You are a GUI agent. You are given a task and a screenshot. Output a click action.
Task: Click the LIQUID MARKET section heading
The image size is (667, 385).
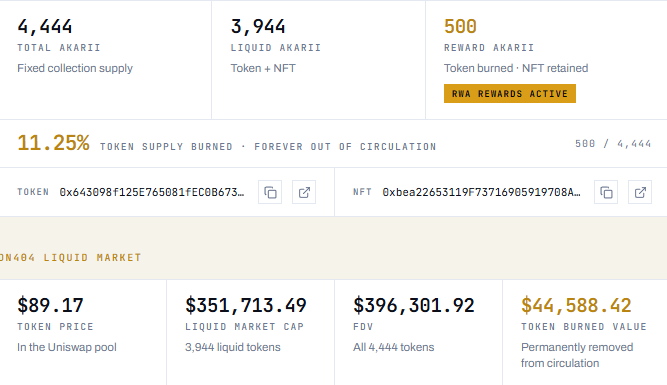[x=71, y=258]
